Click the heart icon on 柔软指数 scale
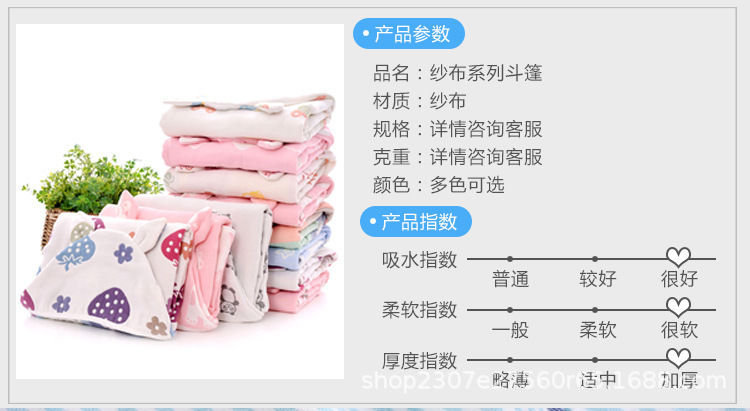The image size is (750, 411). pos(679,307)
